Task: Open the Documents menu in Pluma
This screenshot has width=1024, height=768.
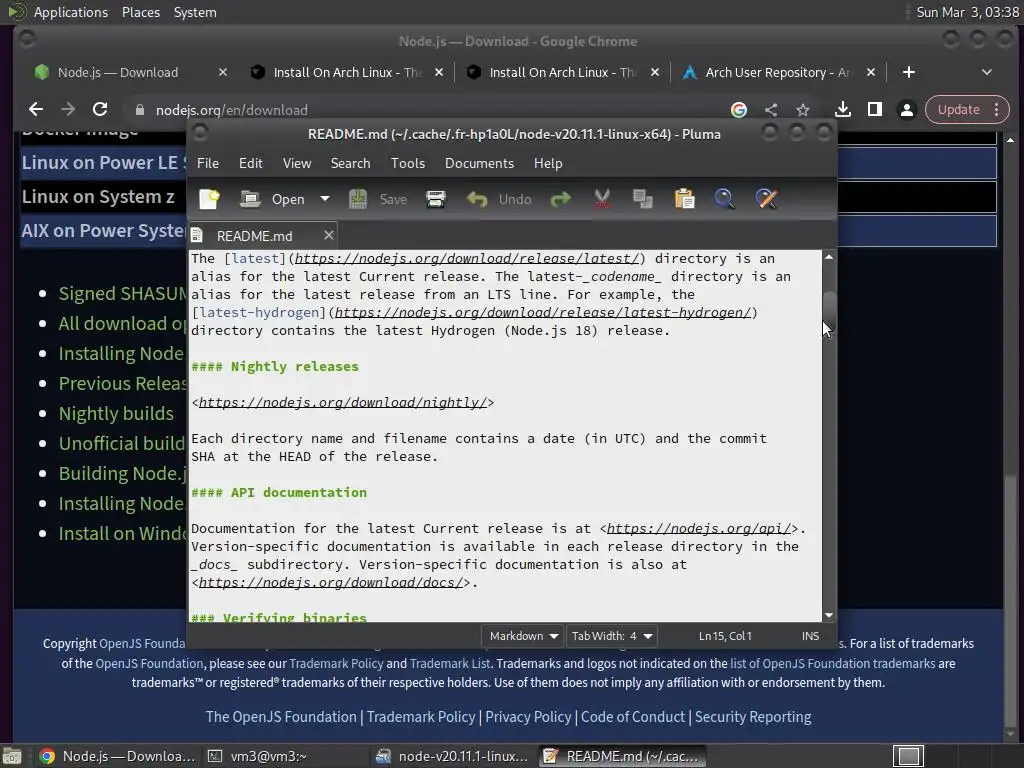Action: point(479,163)
